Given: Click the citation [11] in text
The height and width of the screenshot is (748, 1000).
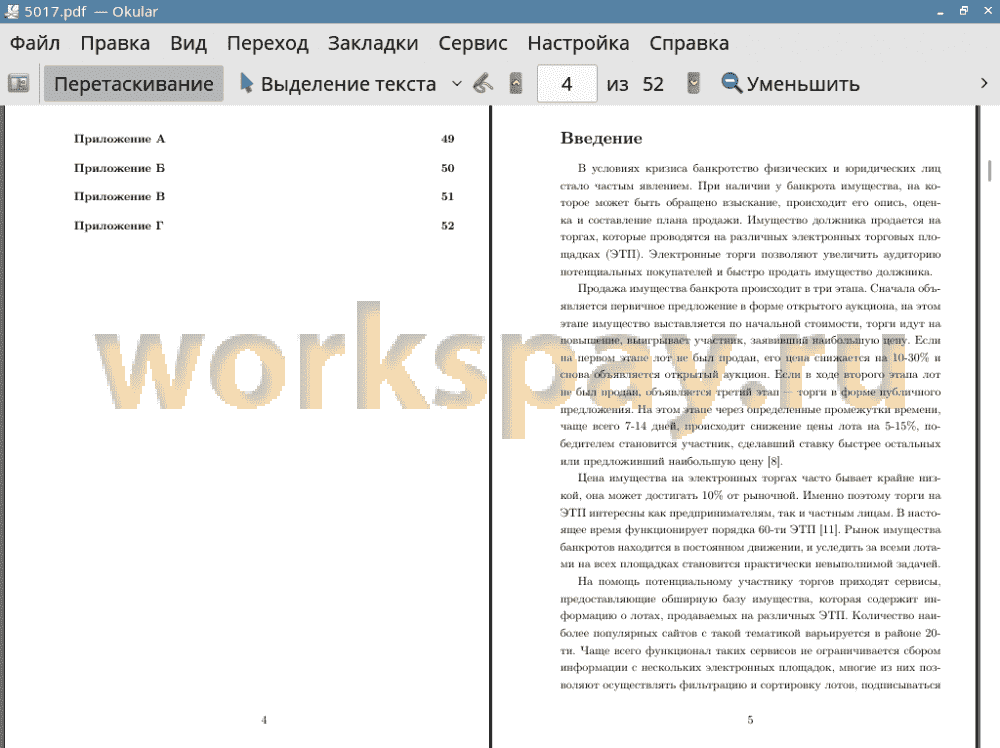Looking at the screenshot, I should click(828, 530).
